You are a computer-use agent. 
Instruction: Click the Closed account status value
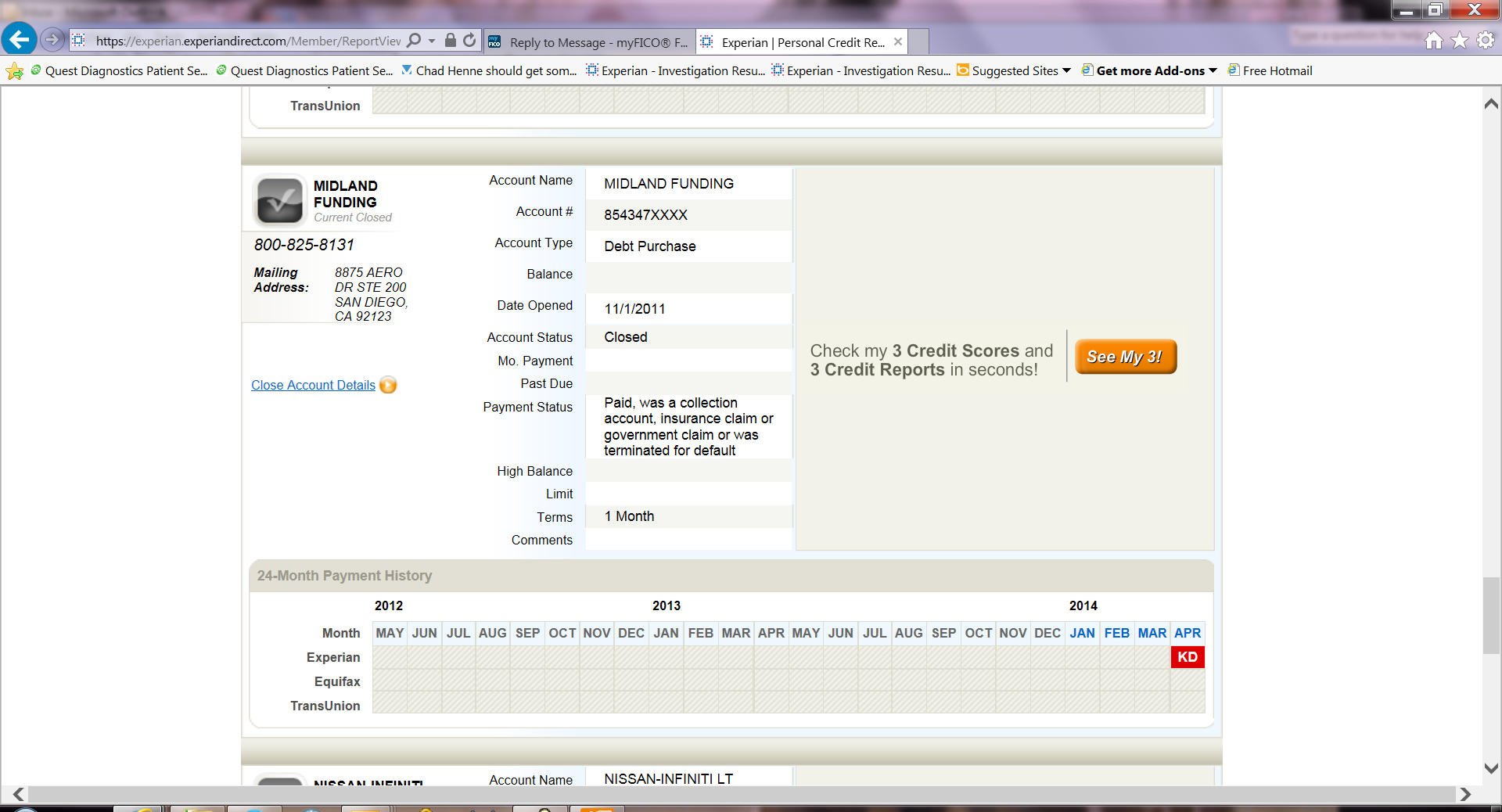pos(625,337)
